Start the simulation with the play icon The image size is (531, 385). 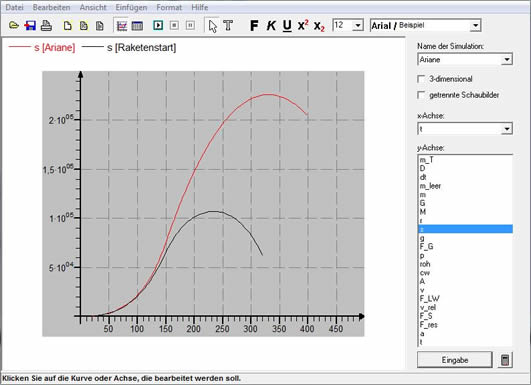tap(158, 25)
